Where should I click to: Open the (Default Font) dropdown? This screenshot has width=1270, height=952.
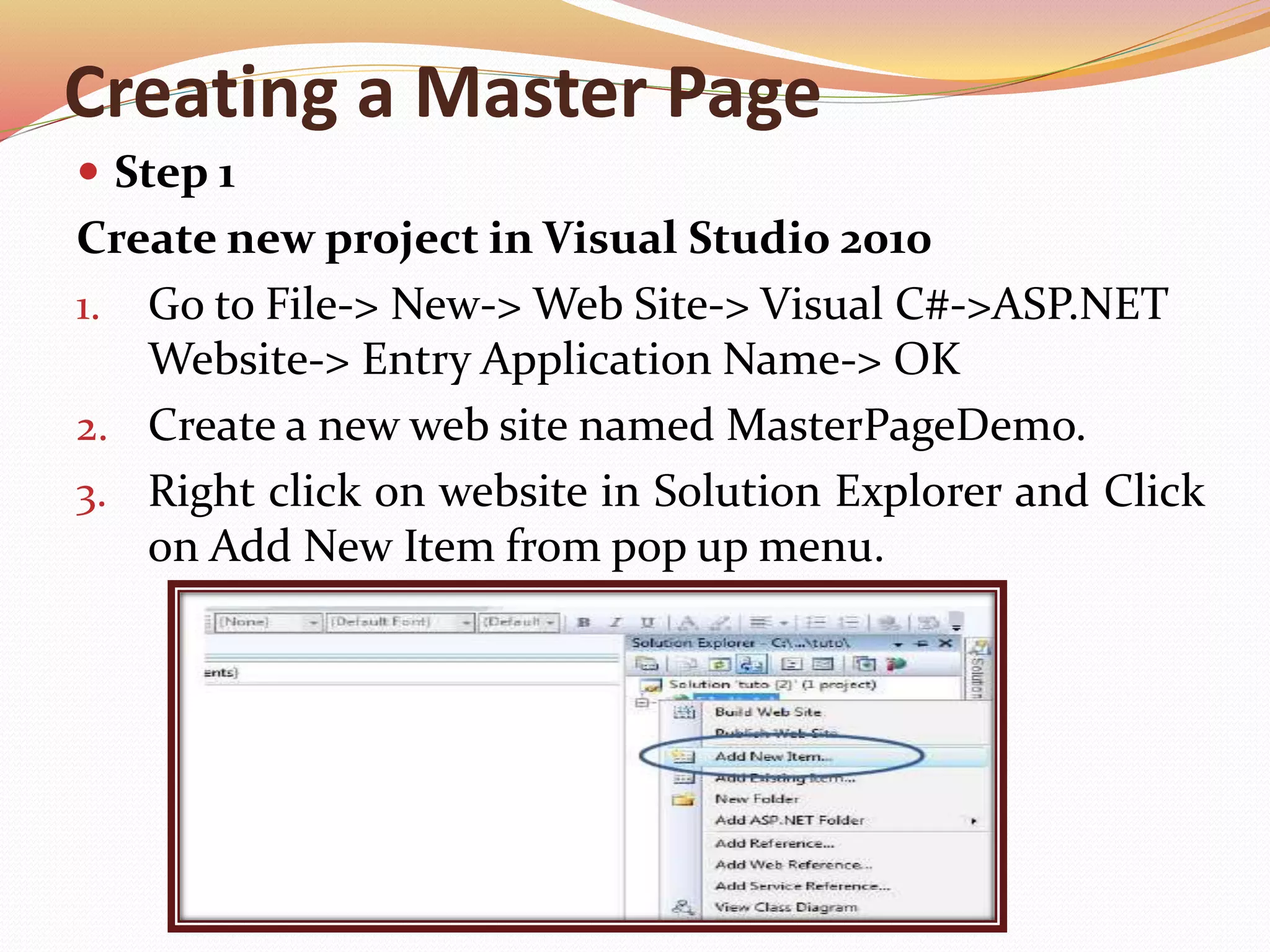(x=401, y=622)
